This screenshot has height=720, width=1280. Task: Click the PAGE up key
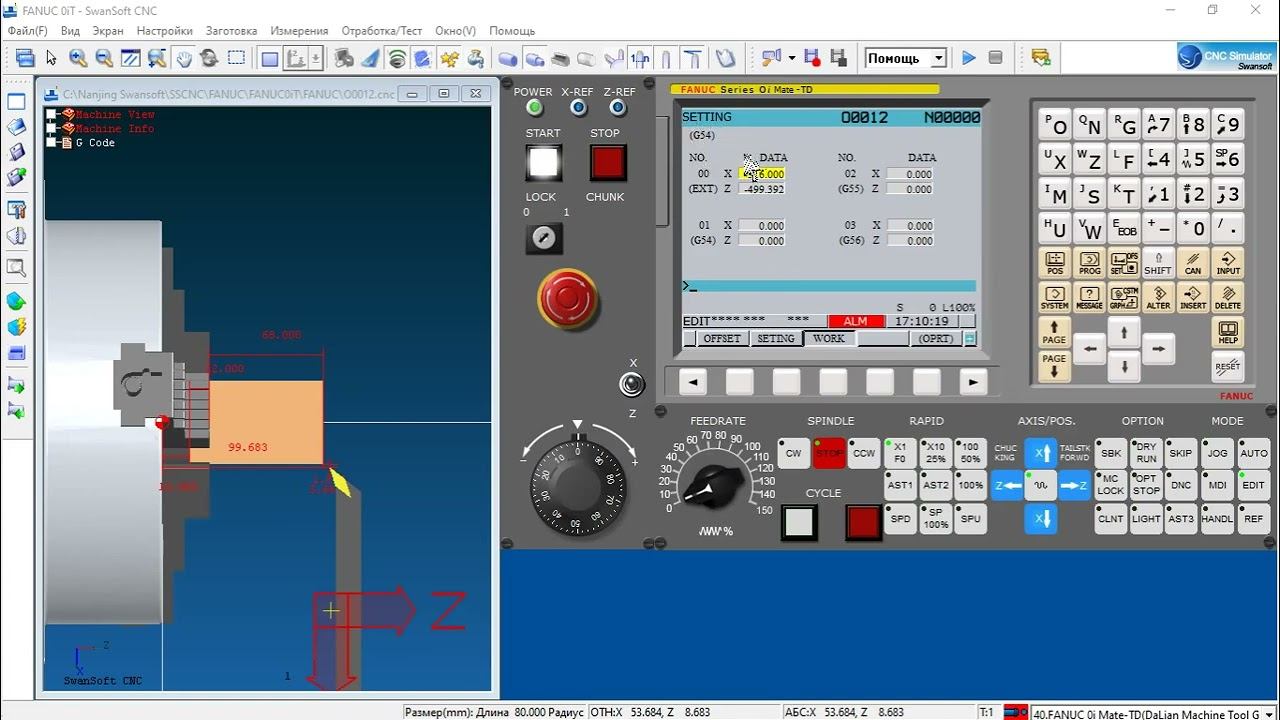1055,332
